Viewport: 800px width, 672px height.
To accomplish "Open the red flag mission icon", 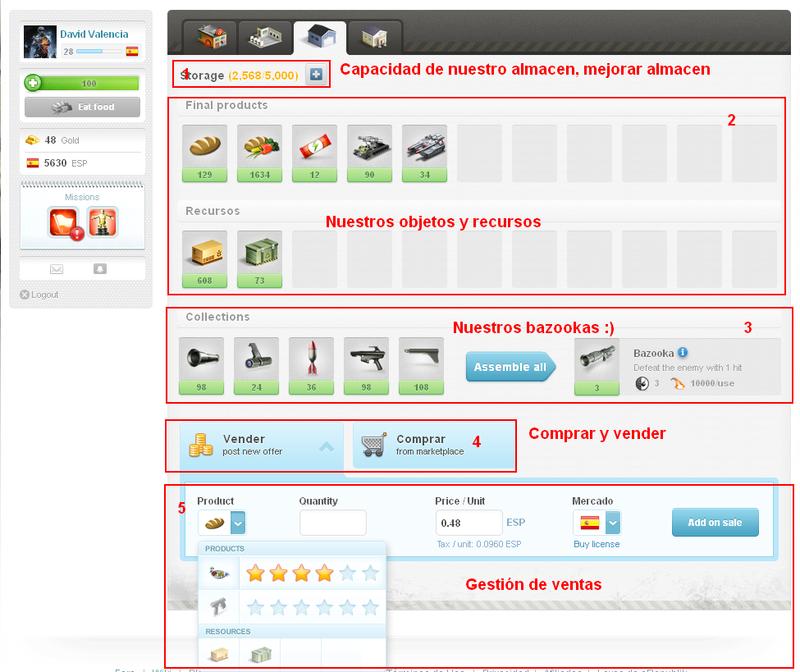I will (x=66, y=222).
